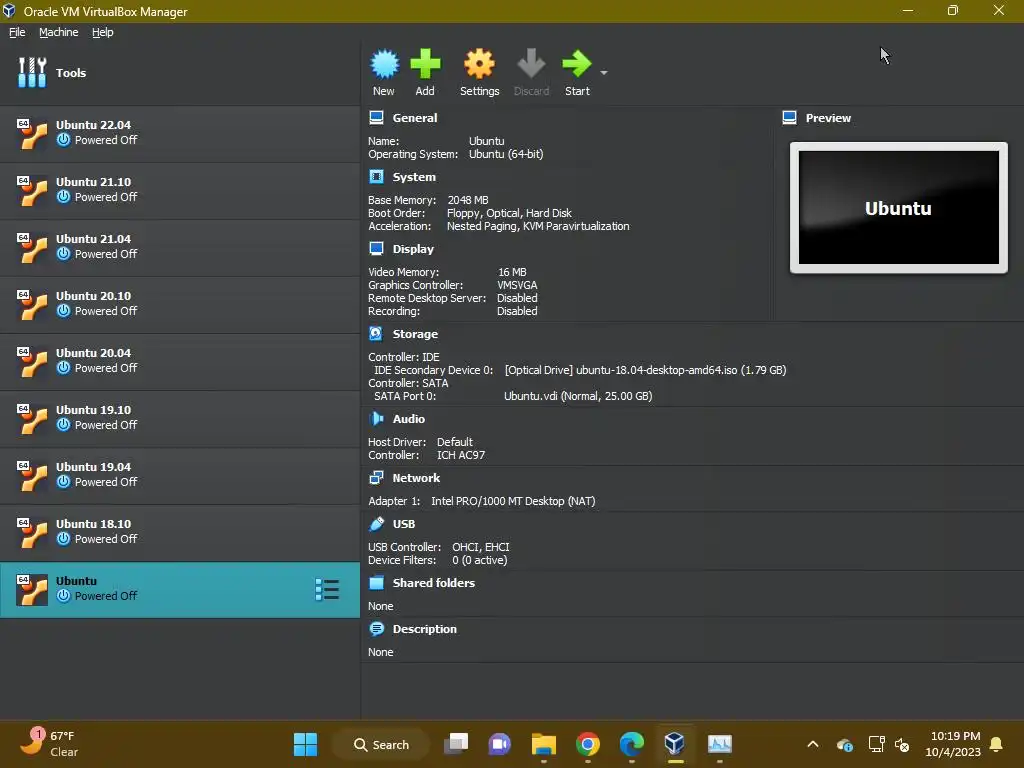Click the General section monitor icon
The image size is (1024, 768).
[x=377, y=118]
